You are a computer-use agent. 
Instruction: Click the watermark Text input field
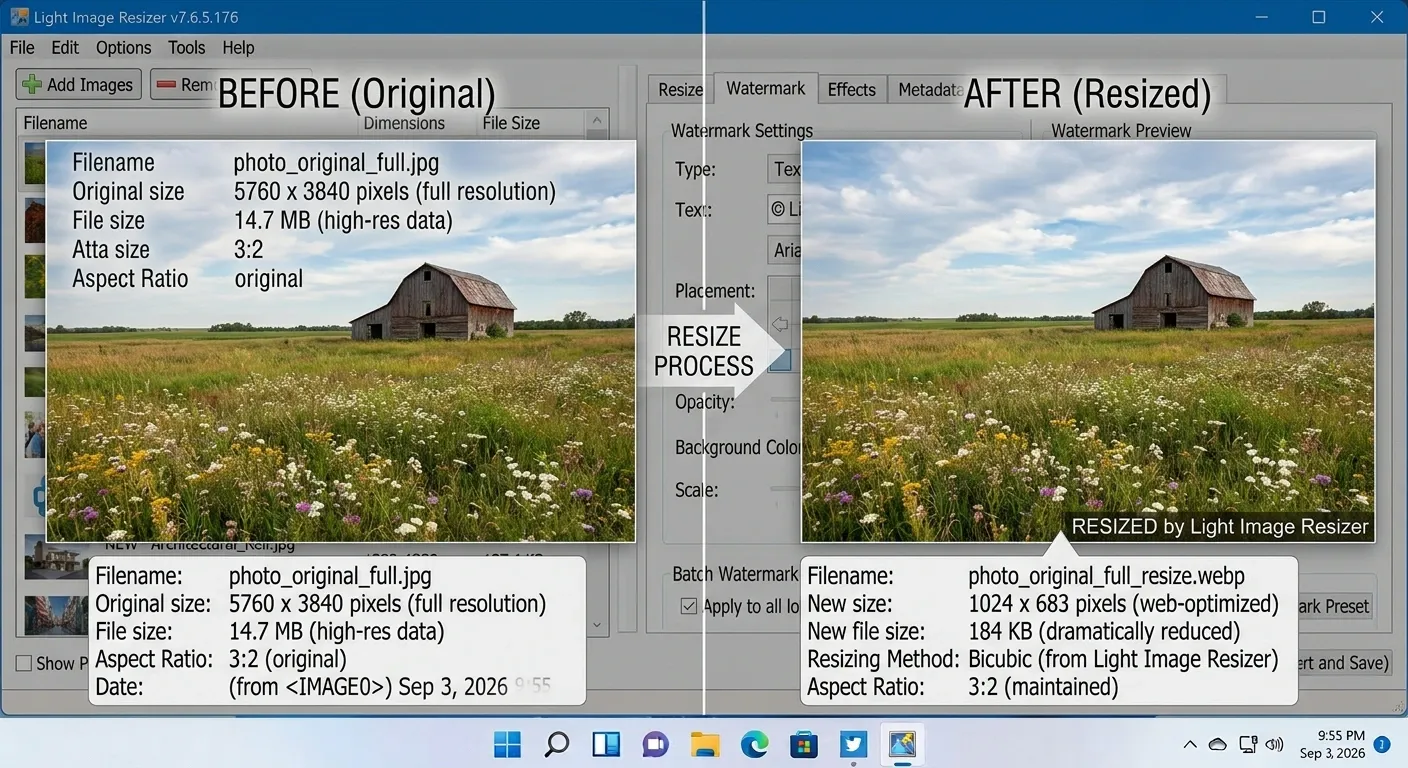(784, 210)
